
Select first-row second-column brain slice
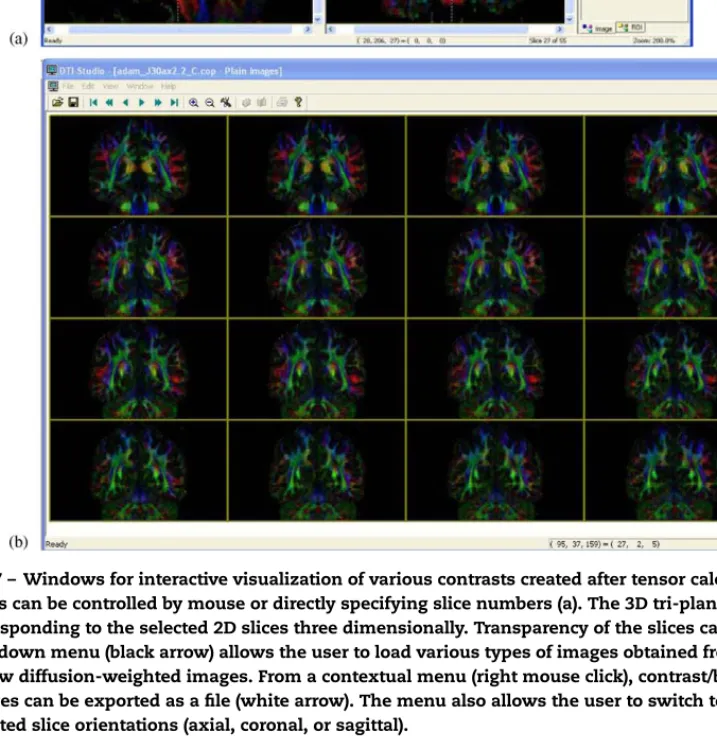click(317, 165)
